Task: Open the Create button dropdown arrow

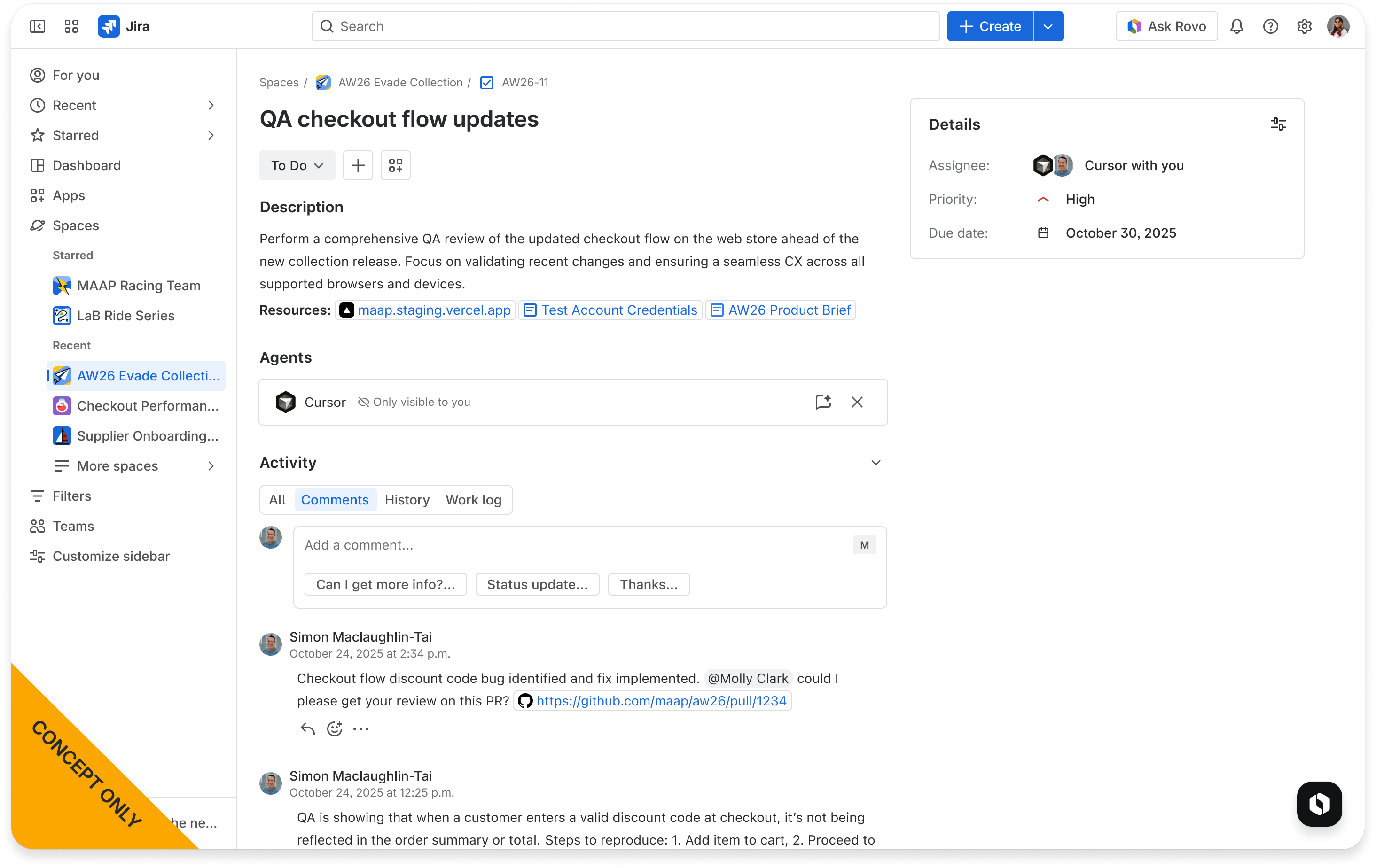Action: [x=1048, y=26]
